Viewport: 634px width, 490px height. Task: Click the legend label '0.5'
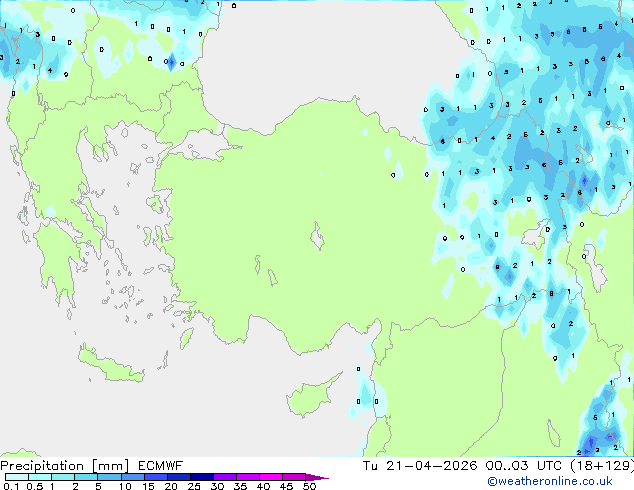34,486
